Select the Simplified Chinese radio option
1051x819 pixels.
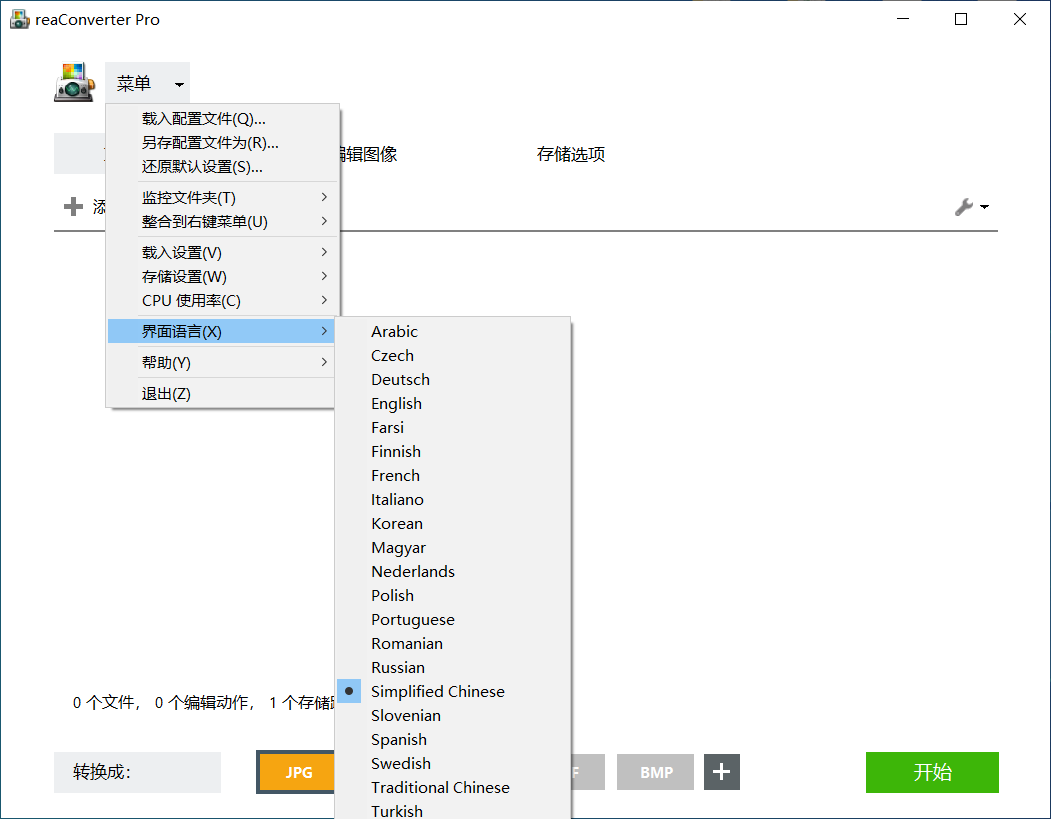(453, 691)
